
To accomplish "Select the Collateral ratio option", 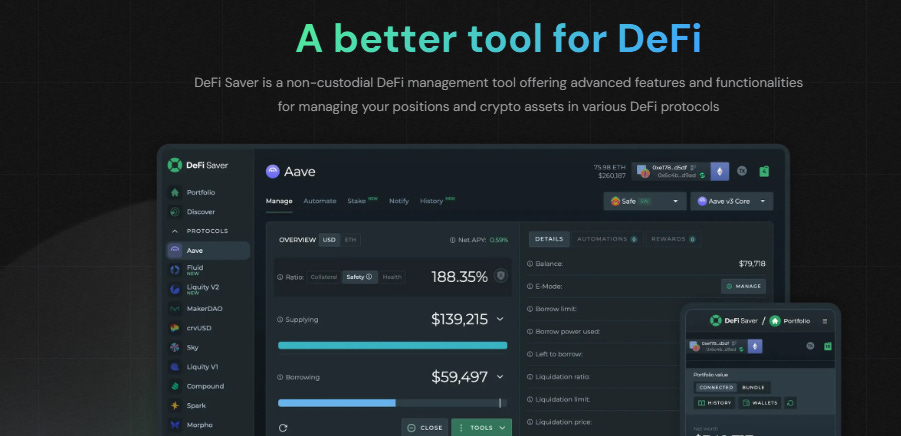I will [x=324, y=277].
